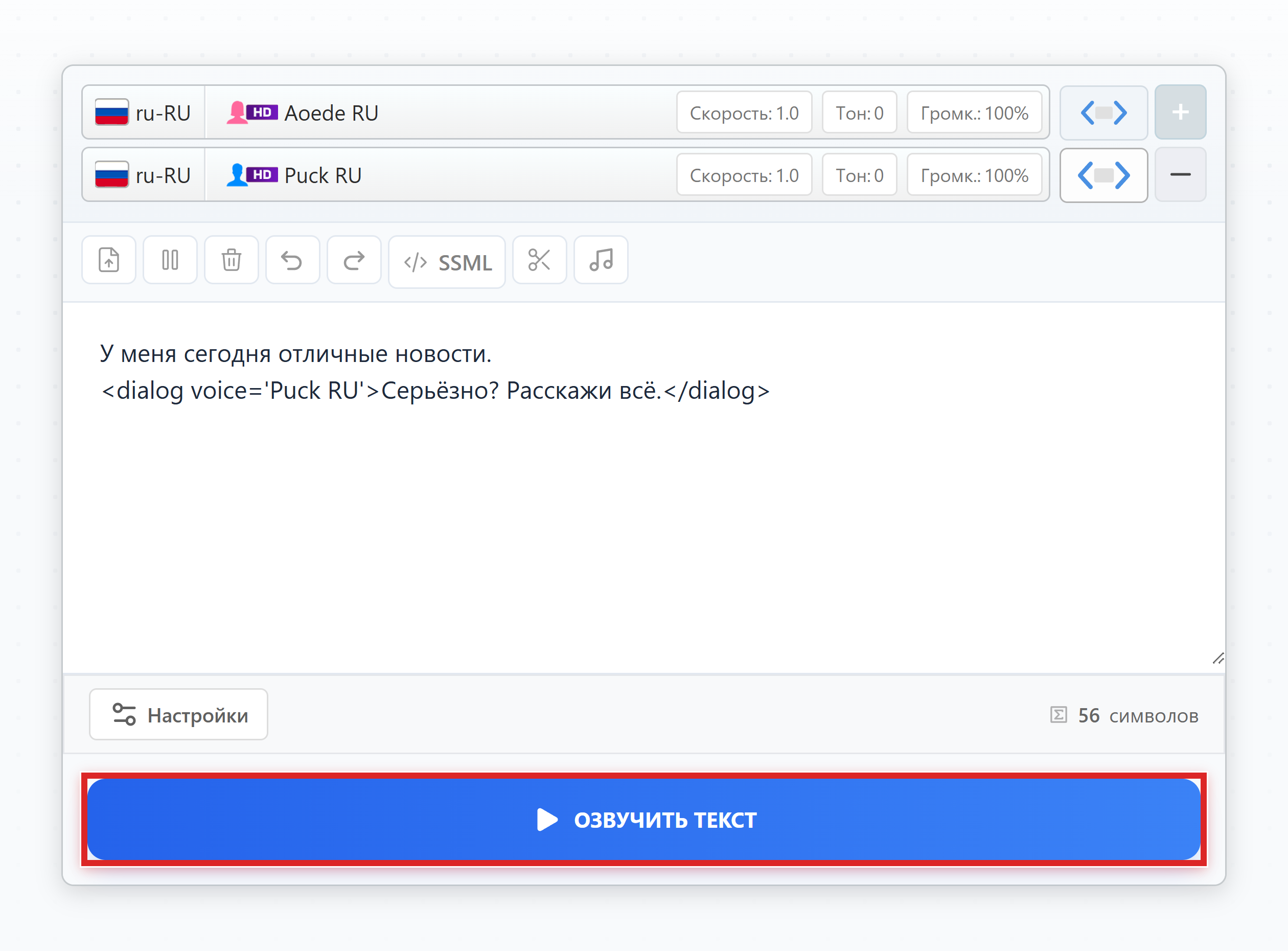Select the scissors cut tool
Image resolution: width=1288 pixels, height=951 pixels.
[x=539, y=260]
